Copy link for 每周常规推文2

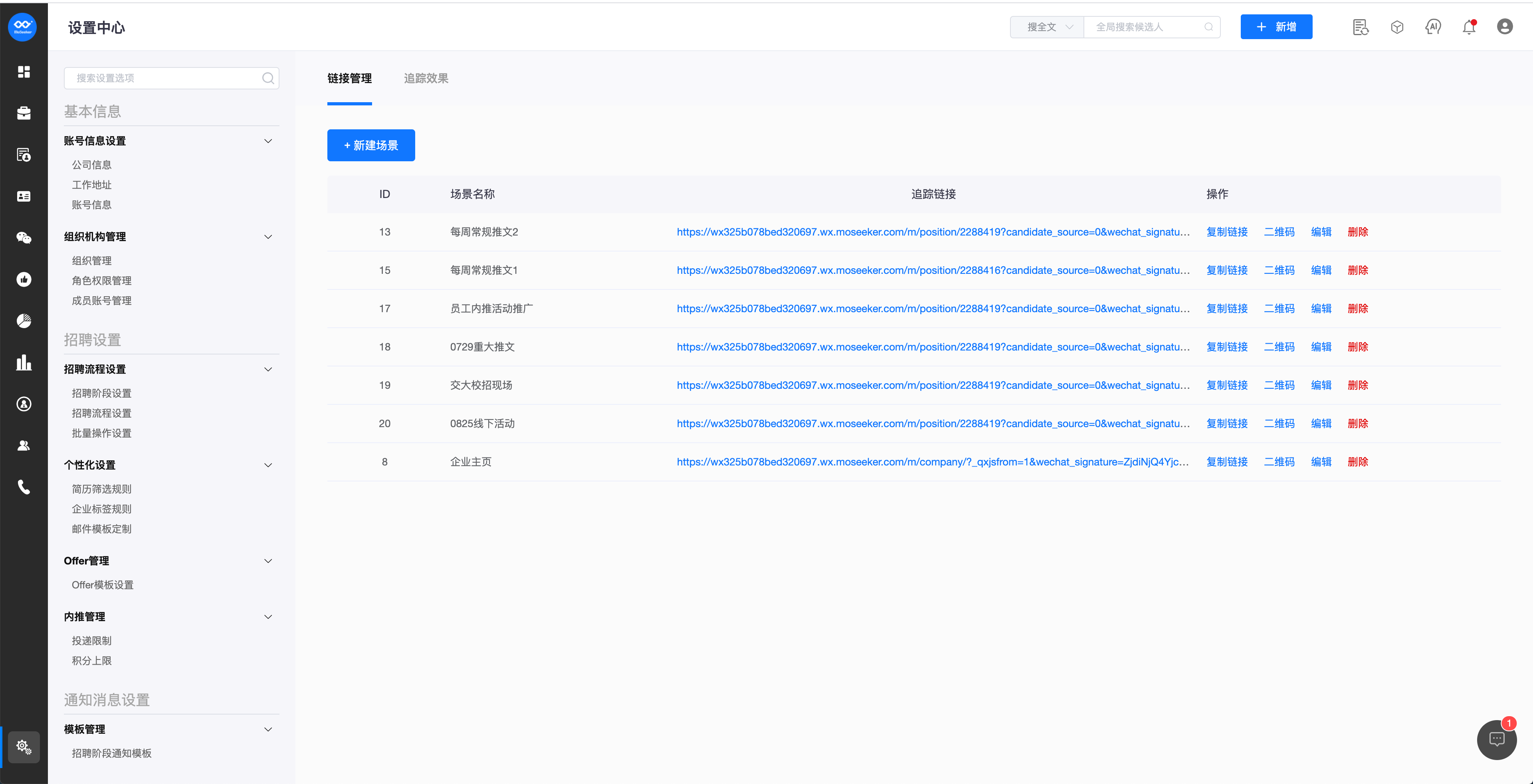click(1226, 232)
